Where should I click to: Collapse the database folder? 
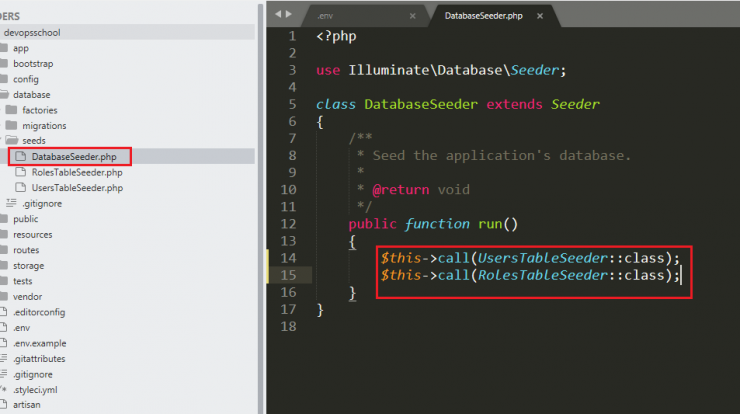point(32,95)
